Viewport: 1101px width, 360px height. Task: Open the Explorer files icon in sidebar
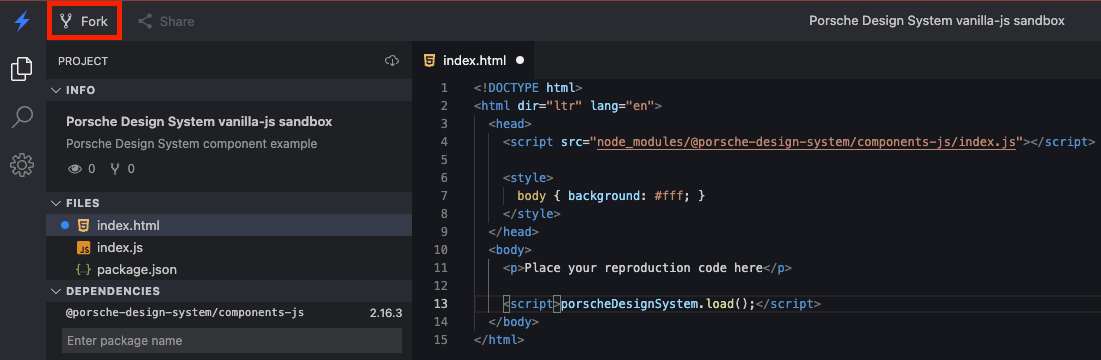click(x=22, y=69)
